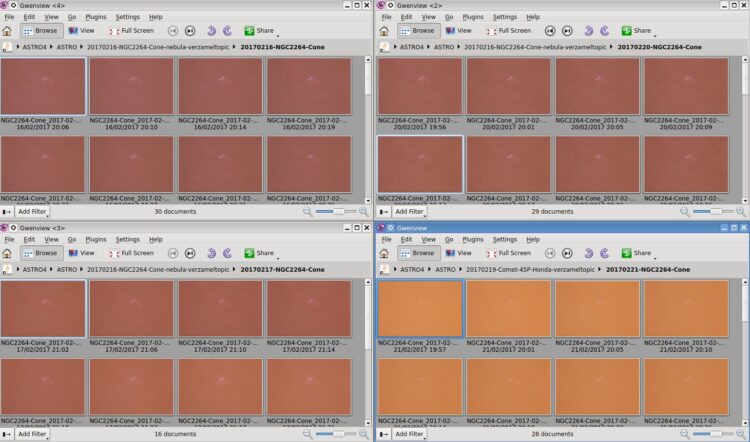This screenshot has width=750, height=442.
Task: Adjust thumbnail size slider in Gwenview <2>
Action: pyautogui.click(x=714, y=211)
